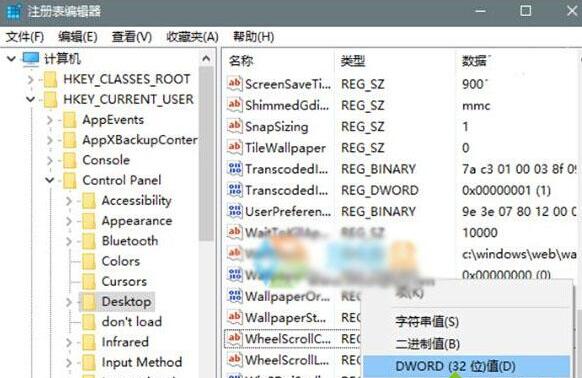Viewport: 582px width, 378px height.
Task: Click the REG_BINARY TranscodedI... value icon
Action: tap(235, 169)
